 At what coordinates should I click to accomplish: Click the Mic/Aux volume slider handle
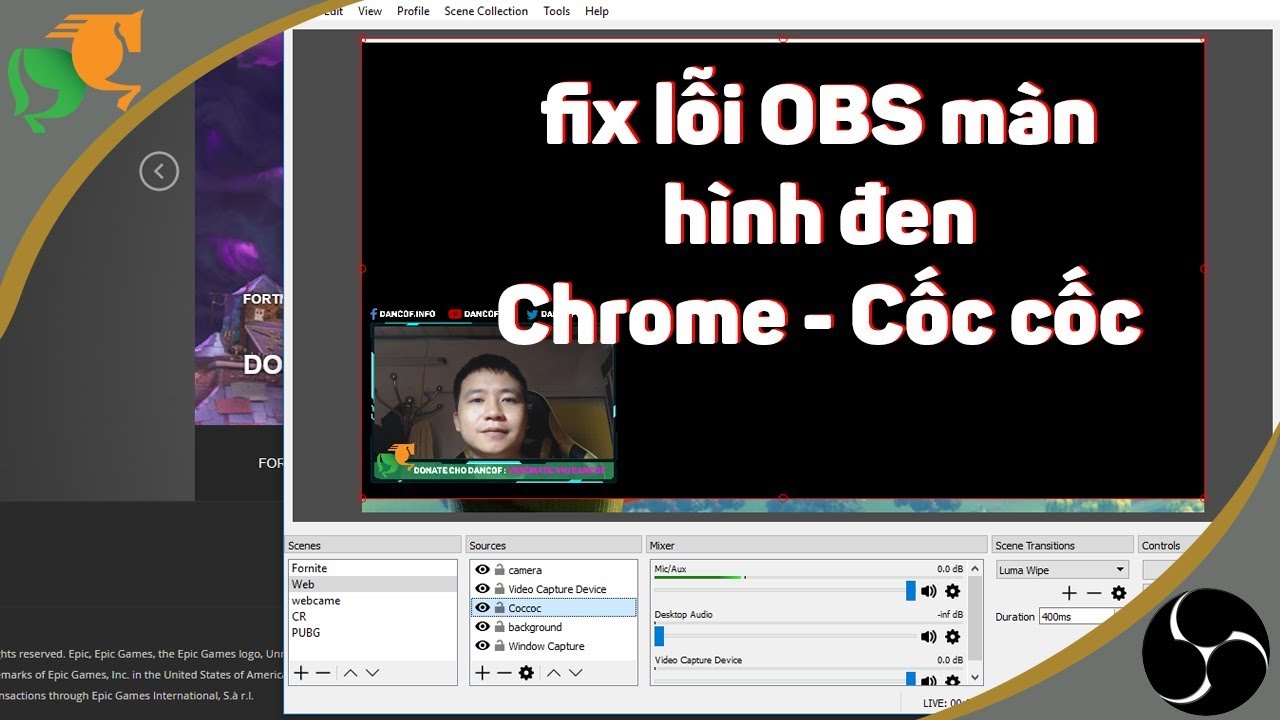tap(911, 591)
